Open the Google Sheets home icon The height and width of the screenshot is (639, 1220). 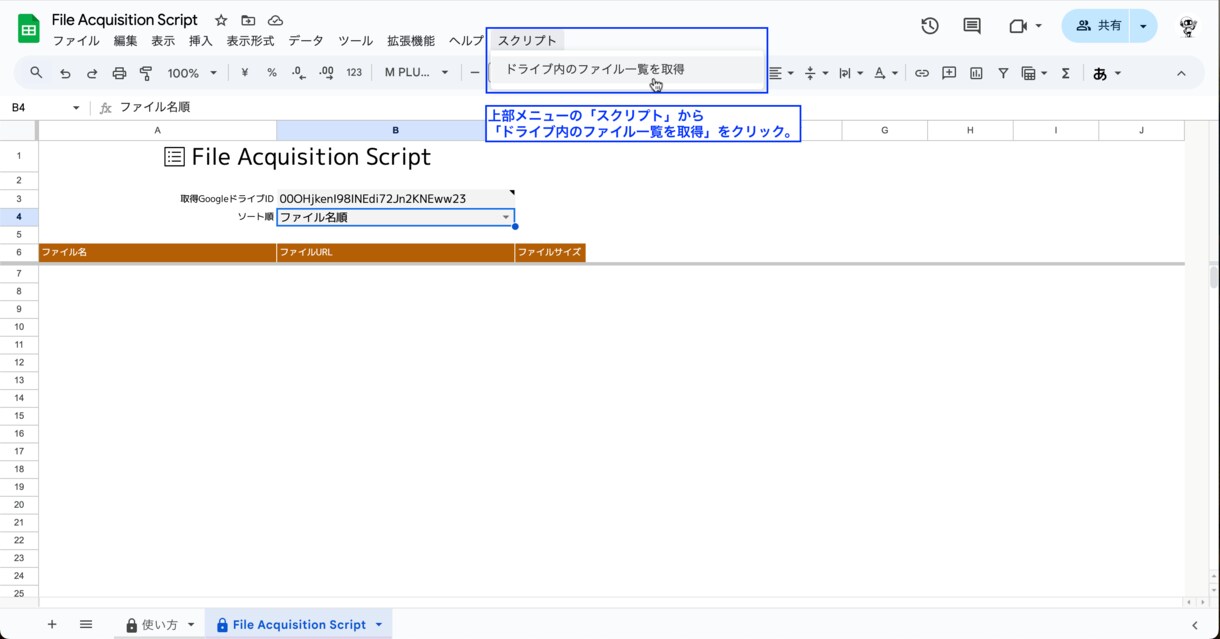click(28, 29)
